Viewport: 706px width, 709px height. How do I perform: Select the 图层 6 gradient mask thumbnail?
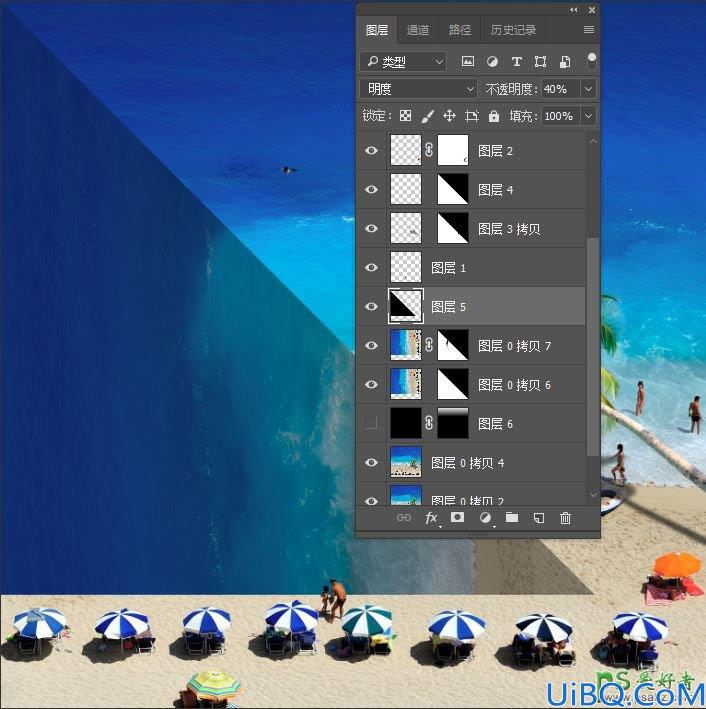click(453, 423)
